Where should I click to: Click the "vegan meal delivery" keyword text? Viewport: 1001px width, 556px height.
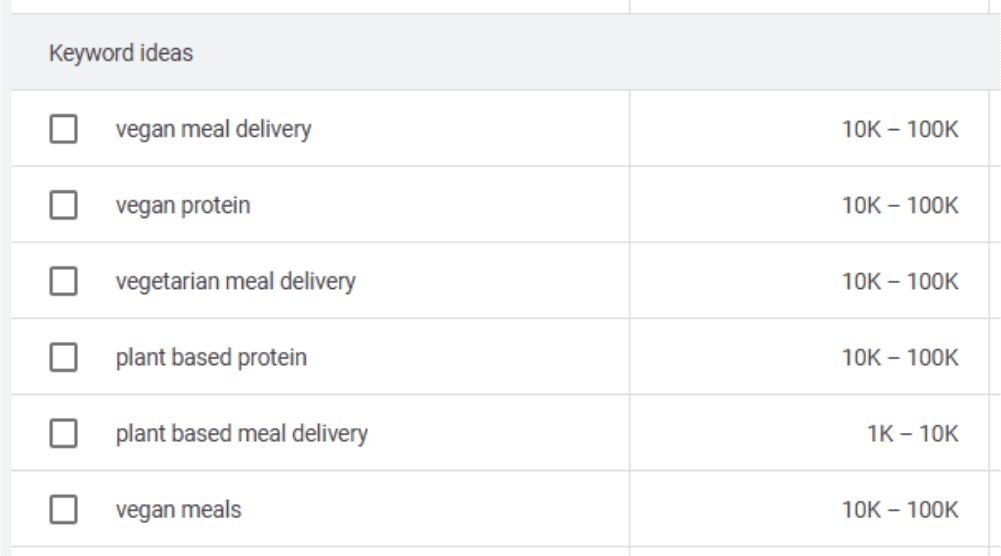pyautogui.click(x=213, y=130)
